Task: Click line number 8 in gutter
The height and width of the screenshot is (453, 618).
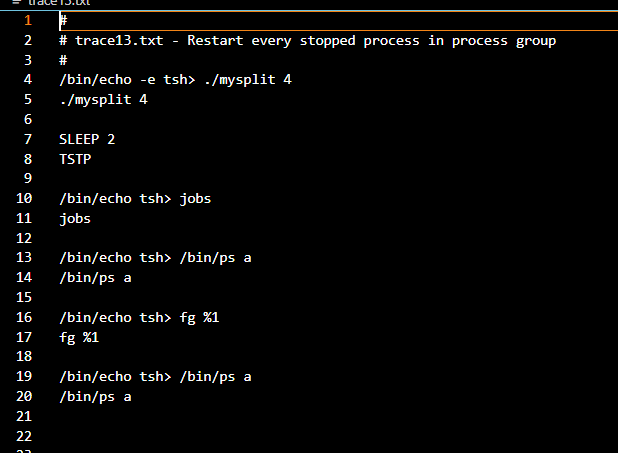Action: point(28,159)
